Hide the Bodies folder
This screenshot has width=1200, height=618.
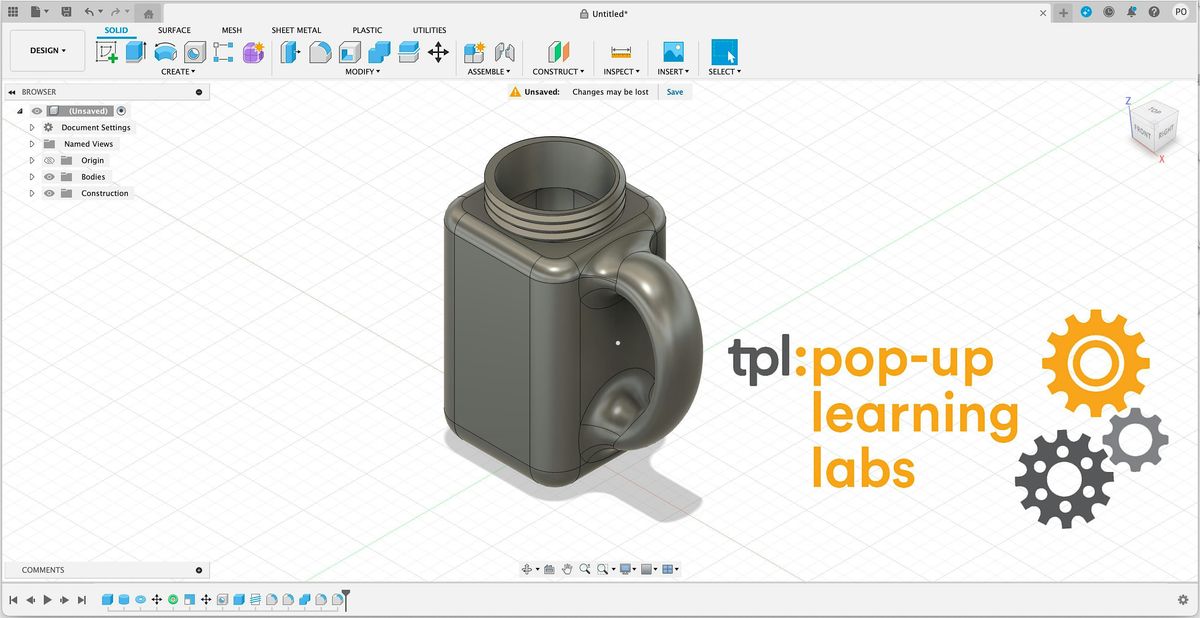tap(49, 177)
